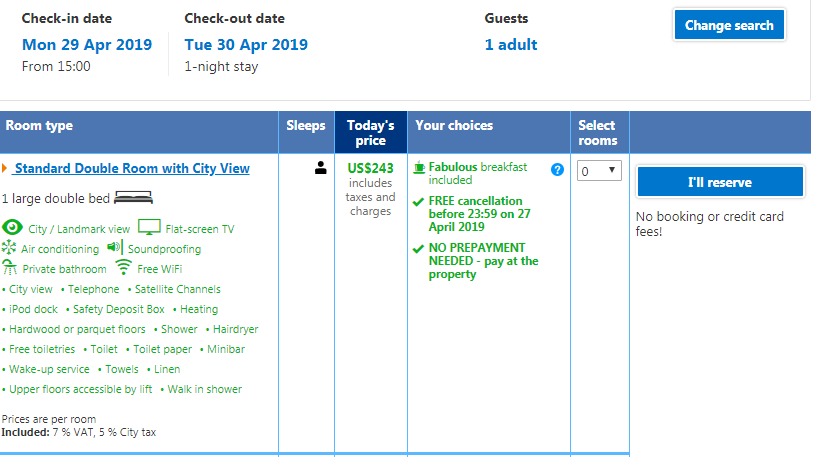This screenshot has width=826, height=457.
Task: Click the large double bed icon
Action: (132, 198)
